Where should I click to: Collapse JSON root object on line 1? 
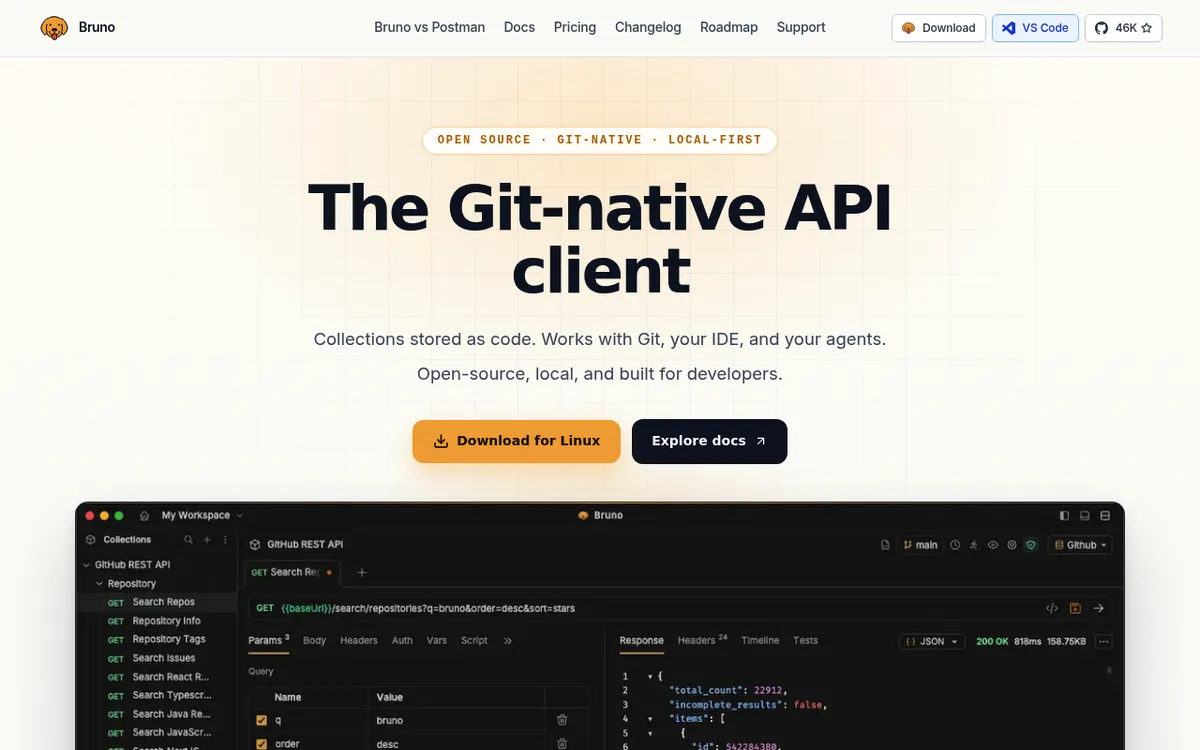650,677
